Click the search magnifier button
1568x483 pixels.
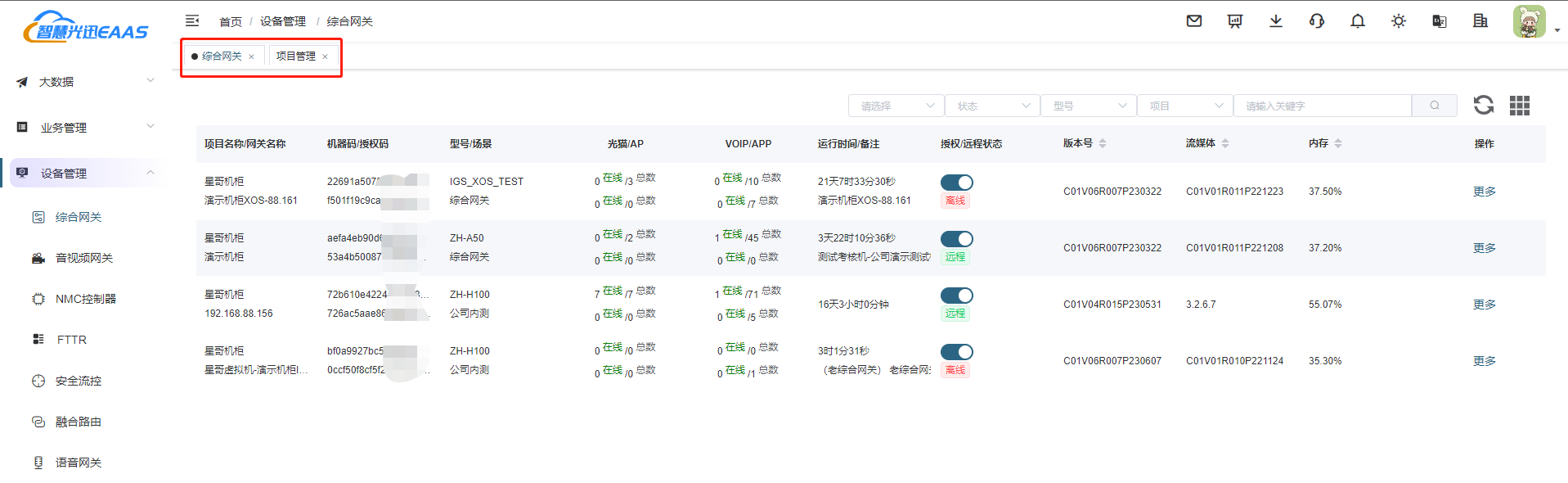pos(1434,106)
